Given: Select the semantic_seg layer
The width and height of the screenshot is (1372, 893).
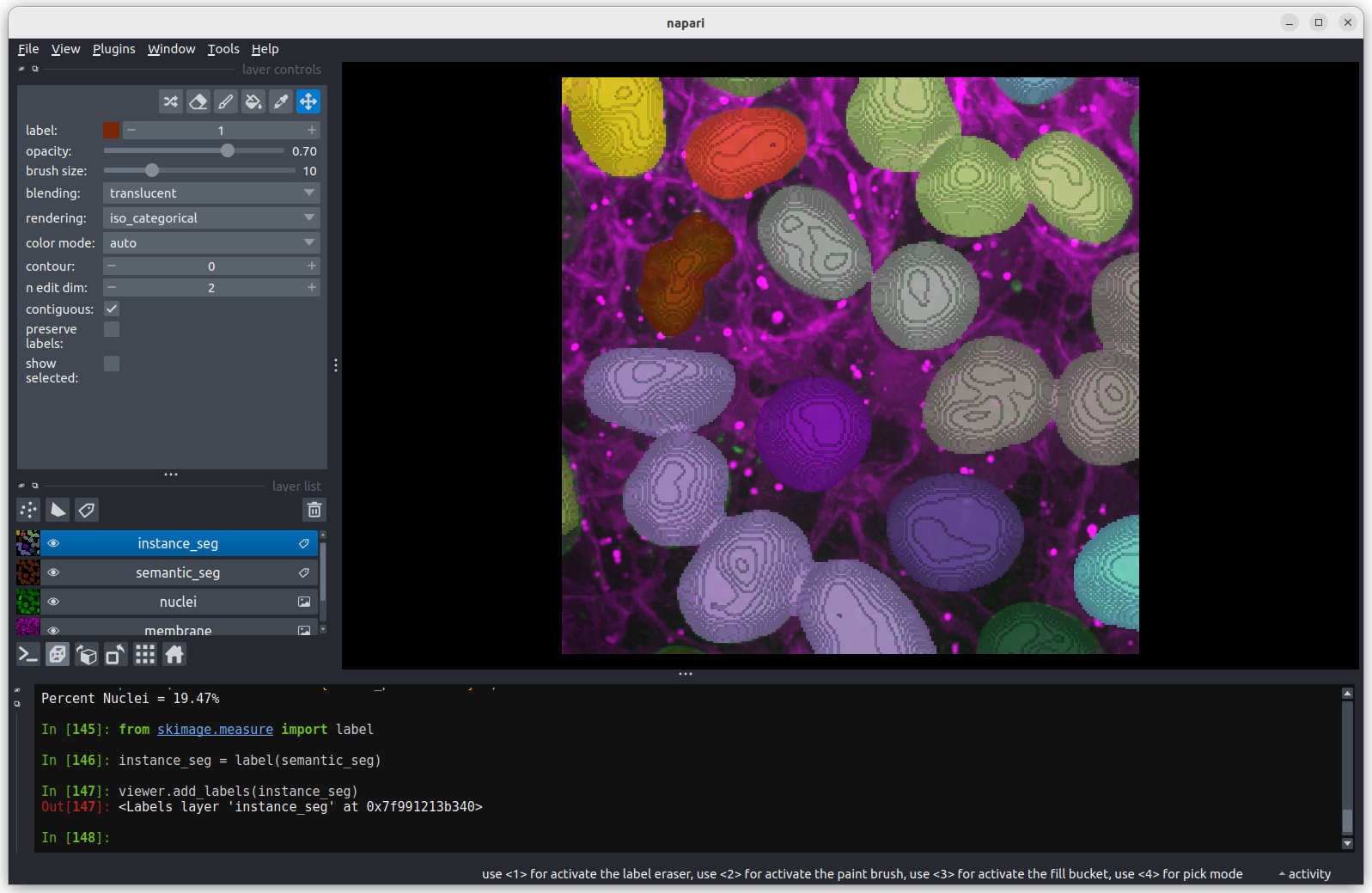Looking at the screenshot, I should click(178, 572).
